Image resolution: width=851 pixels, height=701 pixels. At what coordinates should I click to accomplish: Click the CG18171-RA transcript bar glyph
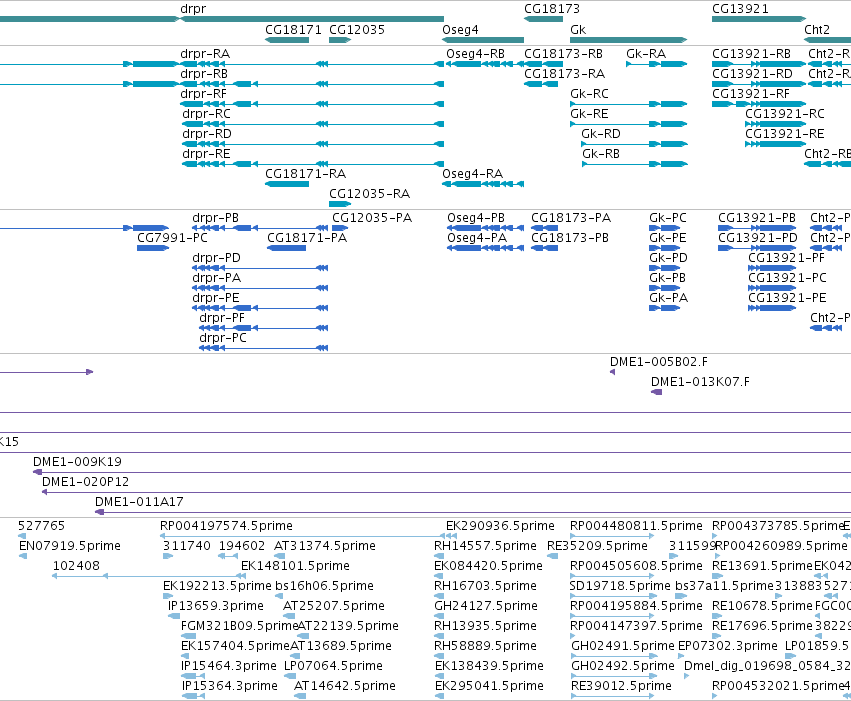point(287,184)
